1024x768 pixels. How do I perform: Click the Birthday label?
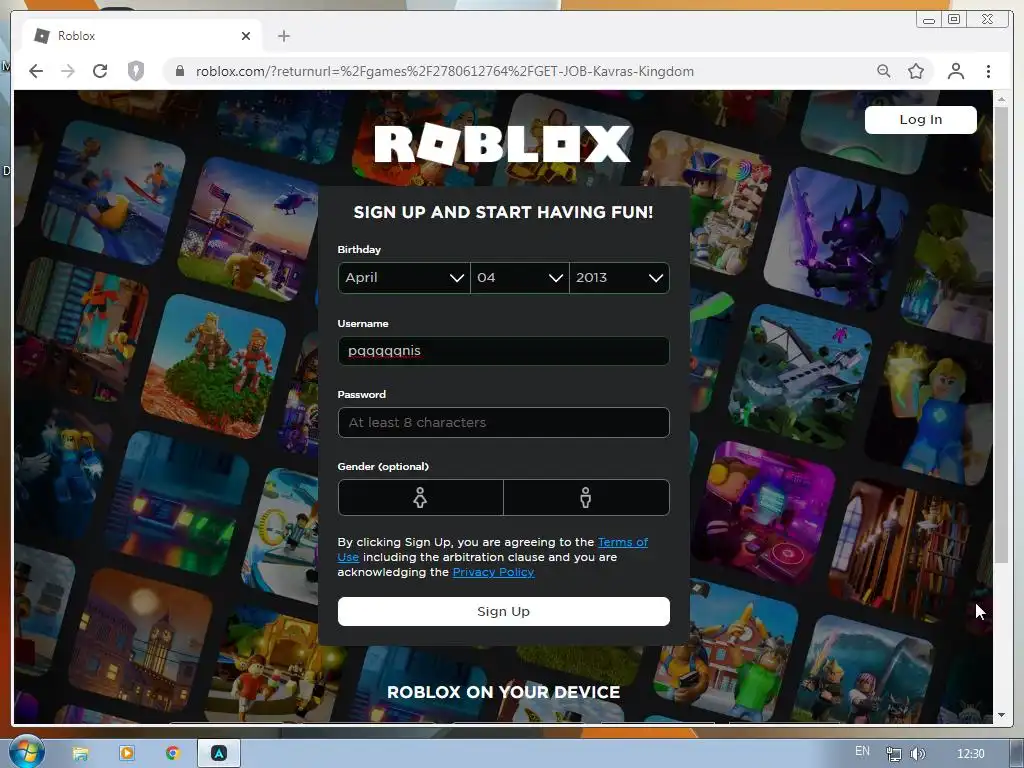click(x=359, y=249)
